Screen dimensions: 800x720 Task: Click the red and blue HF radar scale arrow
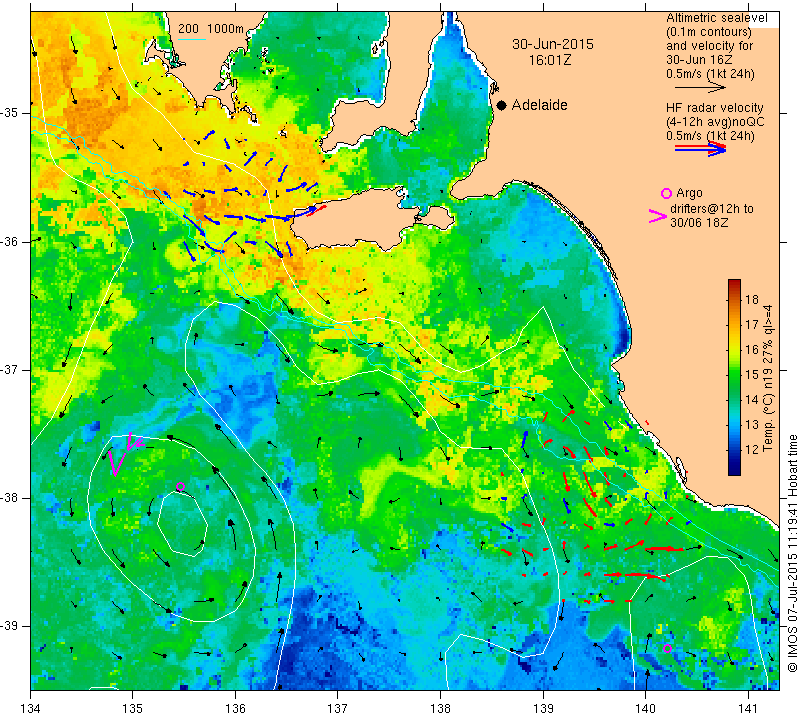[700, 148]
